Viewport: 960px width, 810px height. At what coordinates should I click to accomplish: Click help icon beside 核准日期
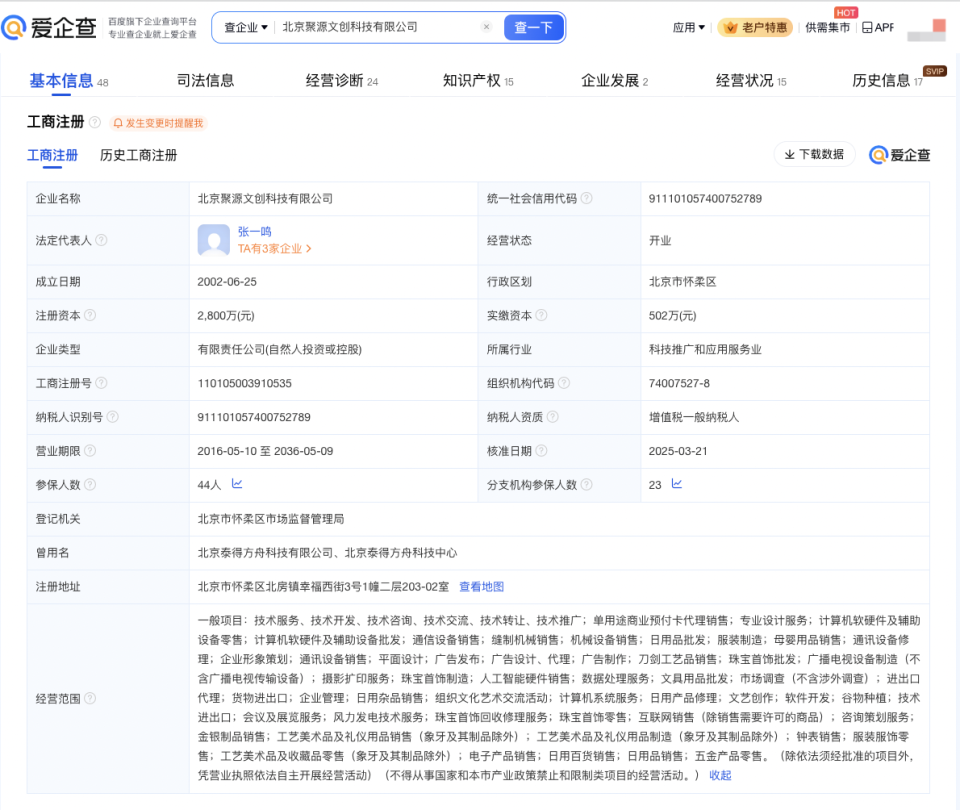(x=541, y=451)
